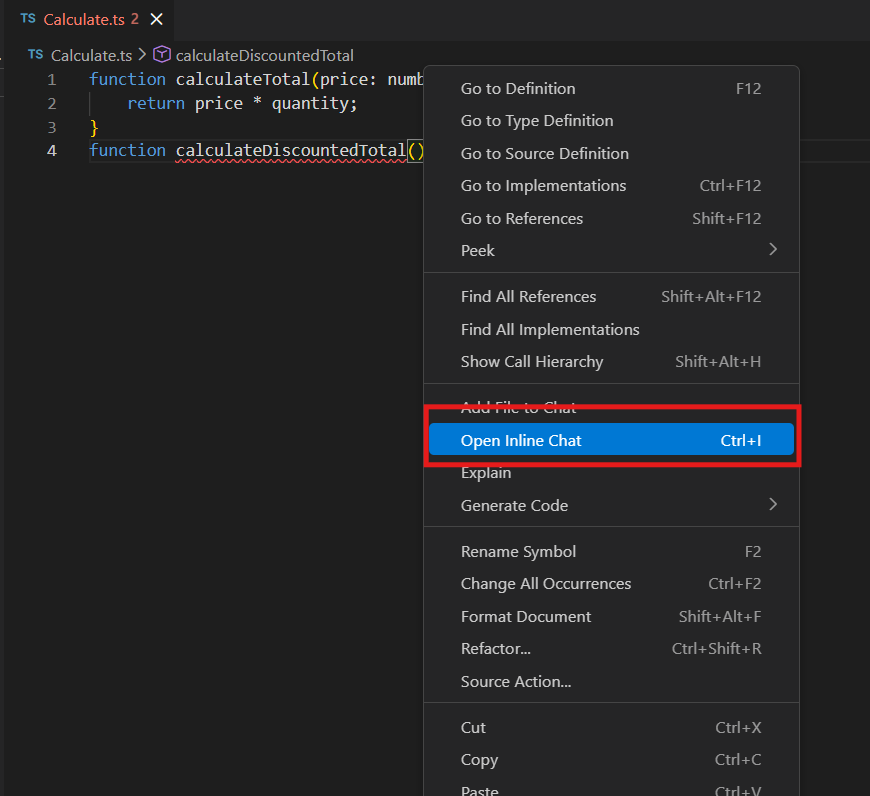Screen dimensions: 870x796
Task: Select the calculateDiscountedTotal breadcrumb
Action: (263, 55)
